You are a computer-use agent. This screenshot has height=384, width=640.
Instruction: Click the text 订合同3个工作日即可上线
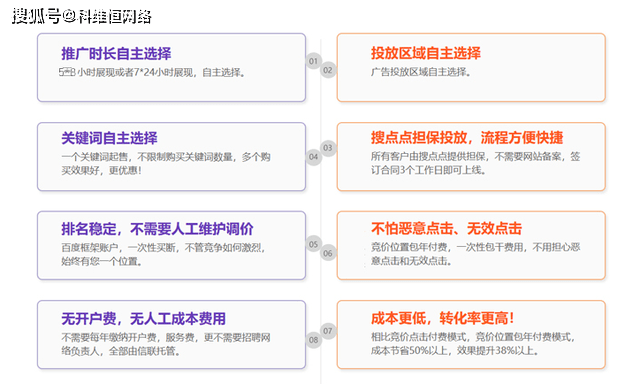click(x=428, y=170)
